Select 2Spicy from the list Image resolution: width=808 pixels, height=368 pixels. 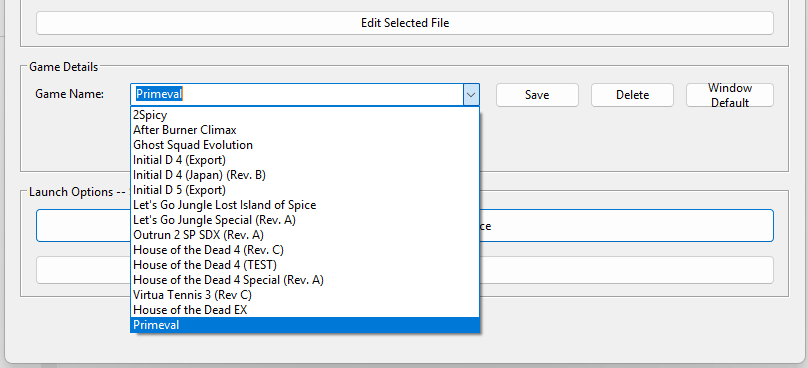pos(305,115)
